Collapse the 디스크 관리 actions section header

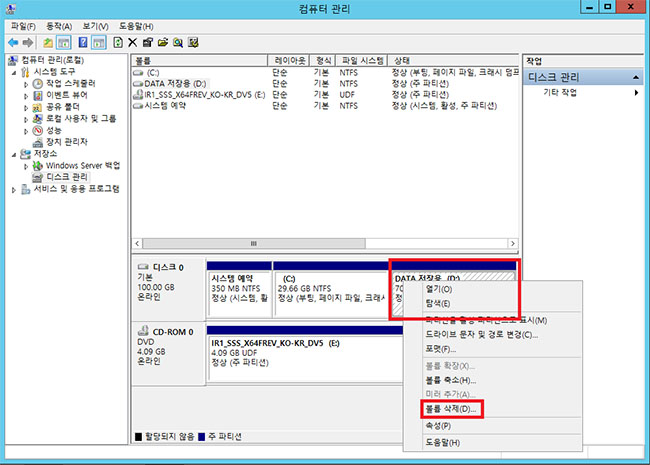point(635,77)
